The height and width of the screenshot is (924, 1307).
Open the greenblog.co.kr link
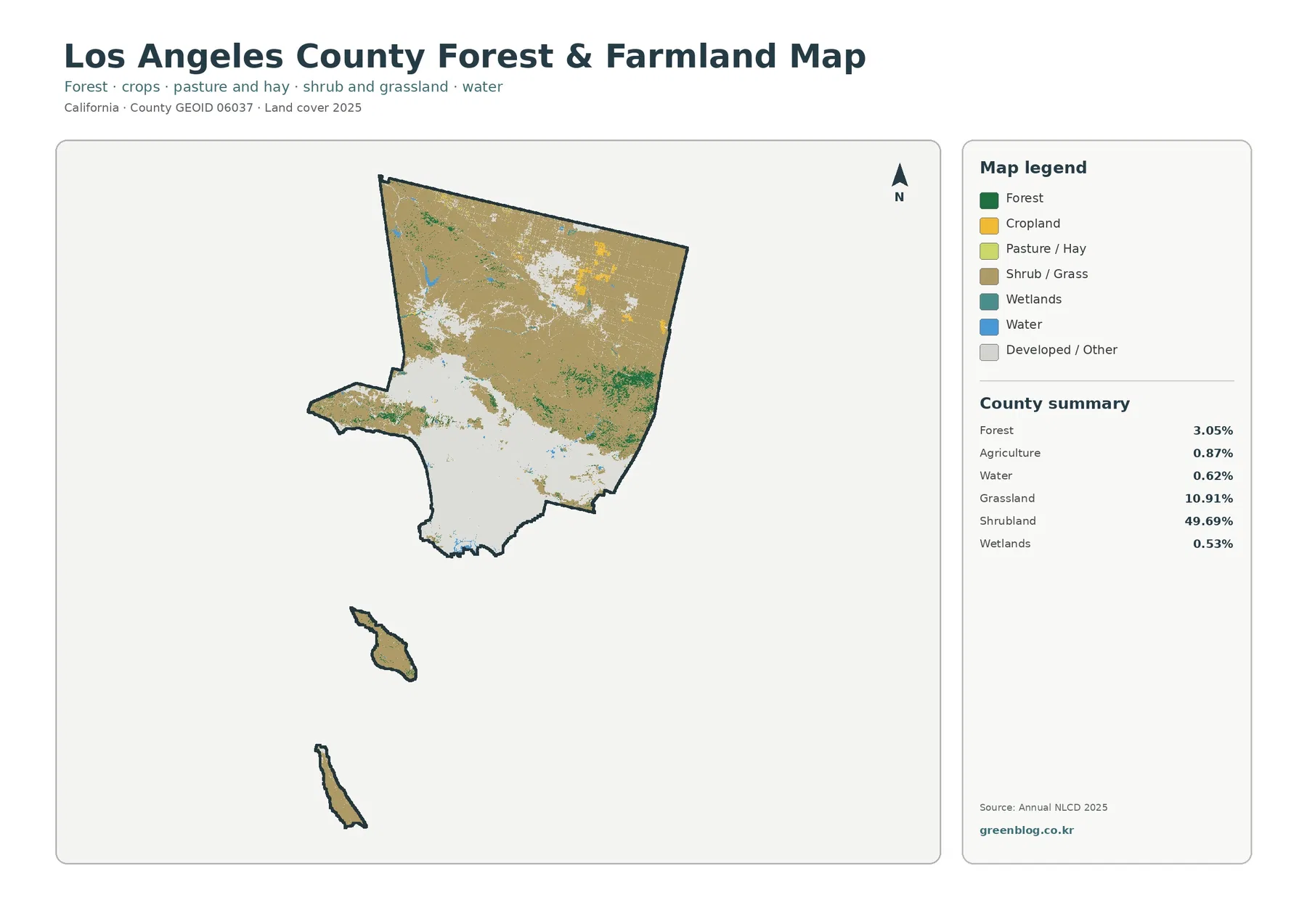pyautogui.click(x=1026, y=830)
